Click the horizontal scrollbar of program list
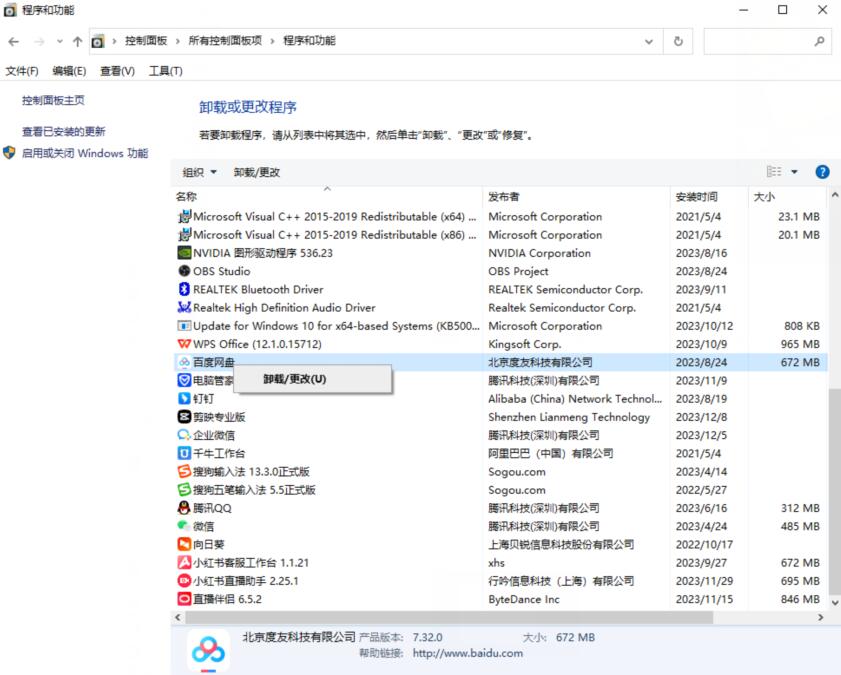The height and width of the screenshot is (675, 841). coord(449,617)
